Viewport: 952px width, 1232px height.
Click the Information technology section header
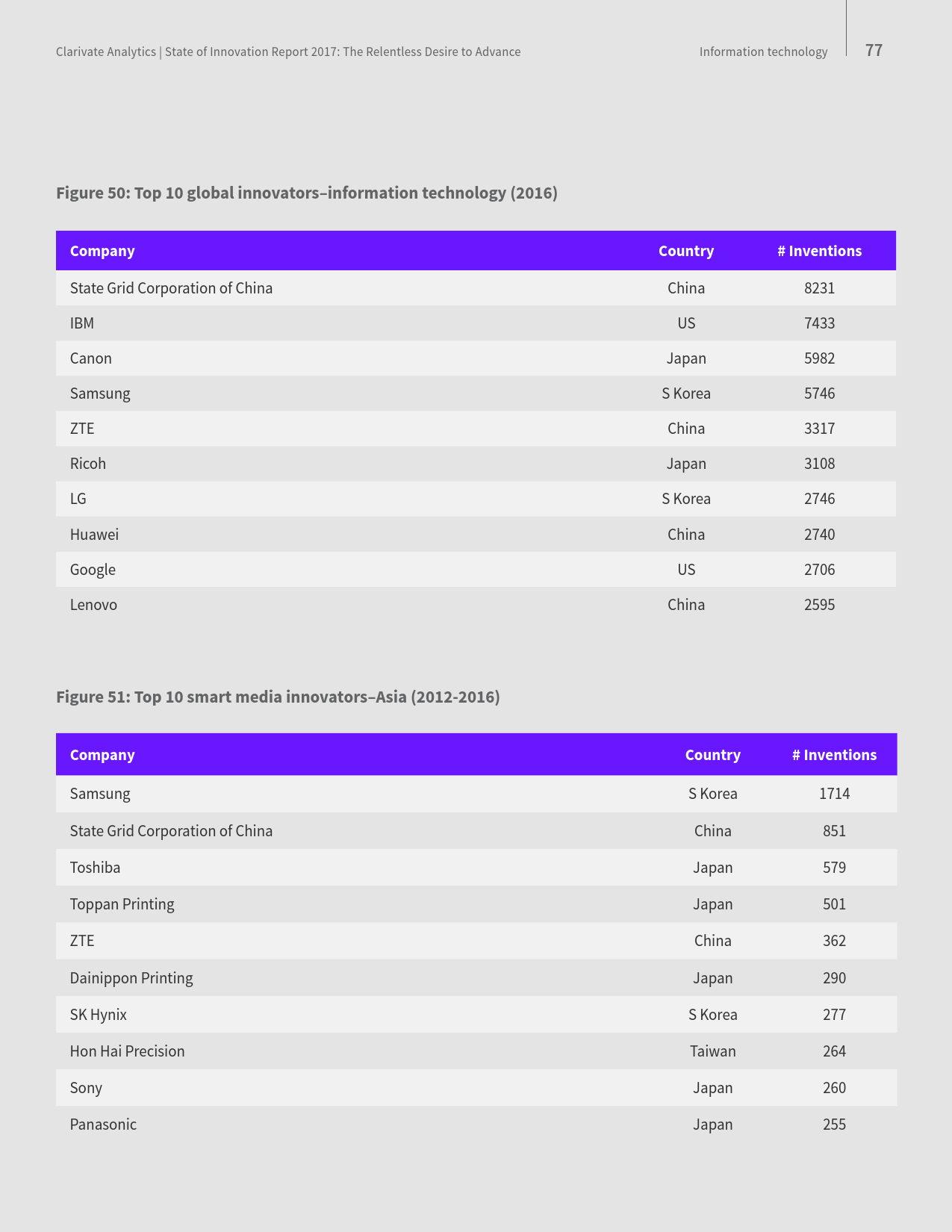pyautogui.click(x=763, y=52)
